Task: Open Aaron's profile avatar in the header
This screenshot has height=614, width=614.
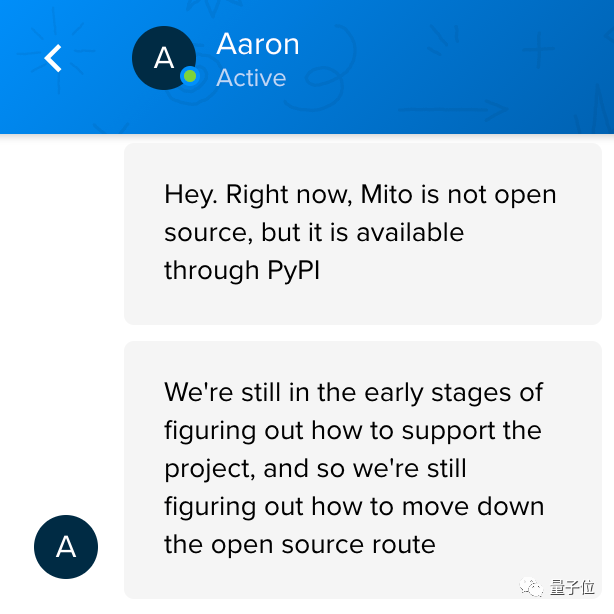Action: pyautogui.click(x=164, y=58)
